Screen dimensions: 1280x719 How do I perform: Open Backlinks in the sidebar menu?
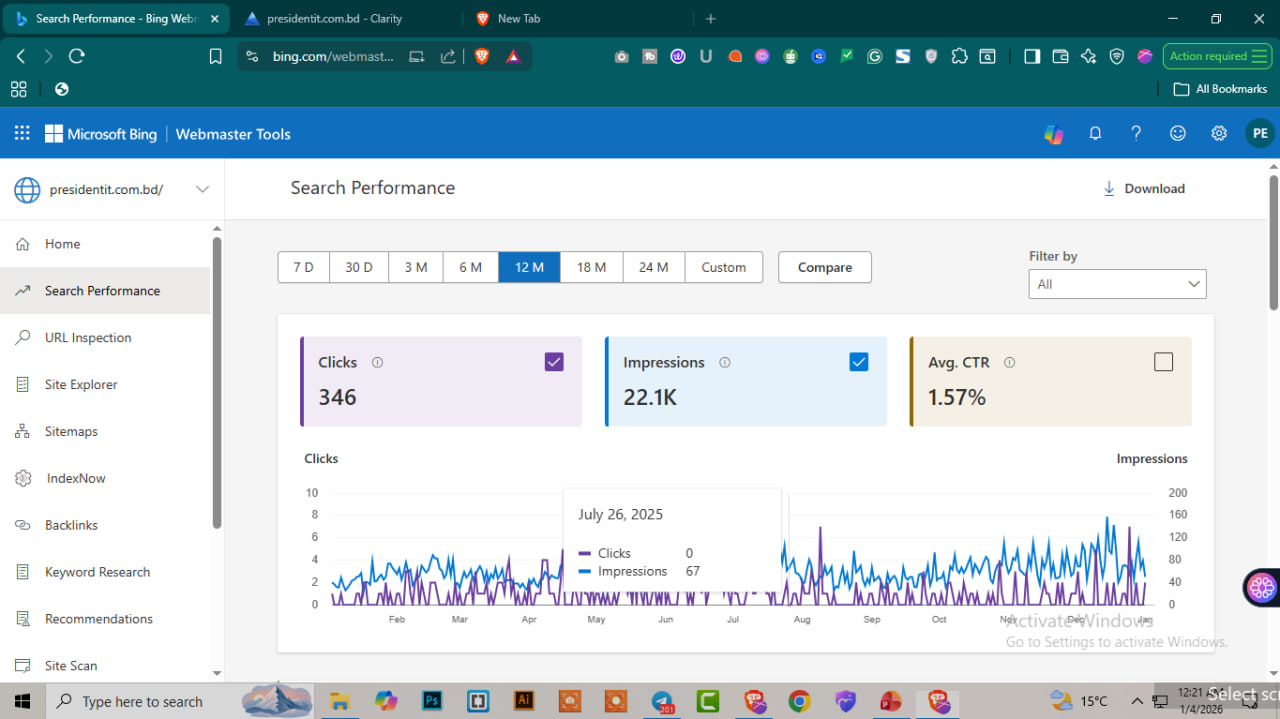click(71, 525)
